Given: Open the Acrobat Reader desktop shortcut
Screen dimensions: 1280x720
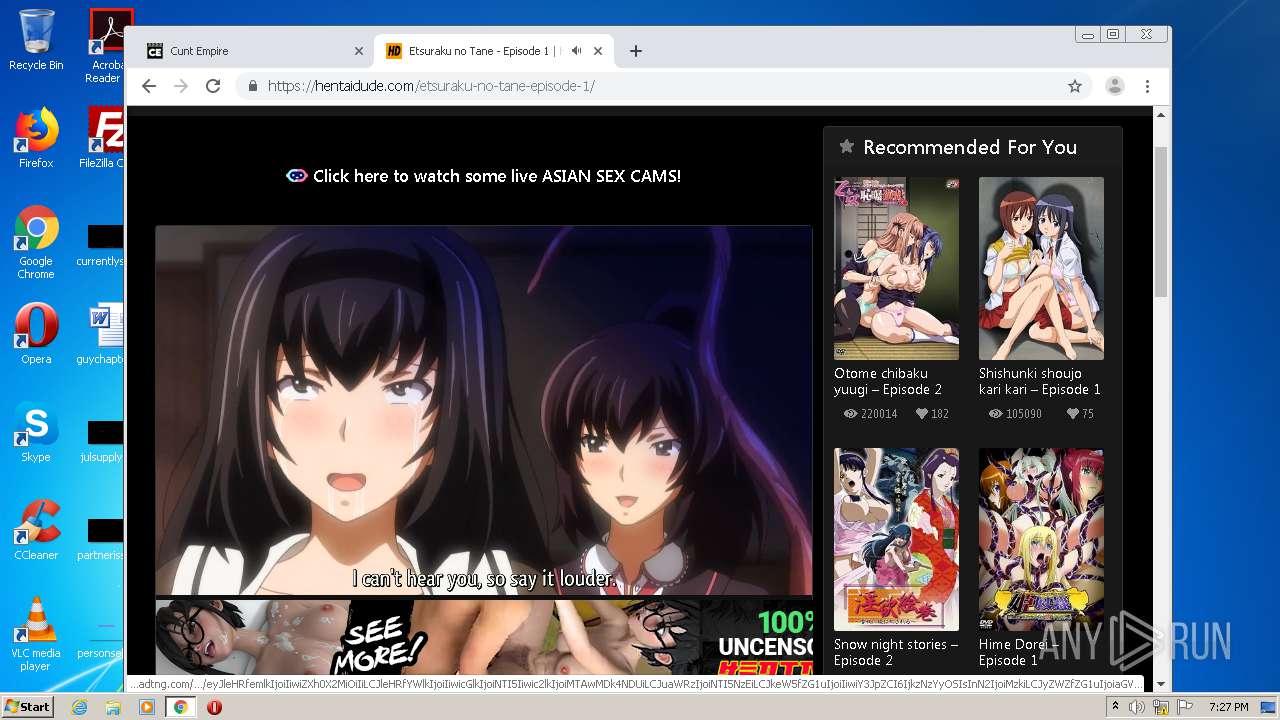Looking at the screenshot, I should (x=107, y=45).
